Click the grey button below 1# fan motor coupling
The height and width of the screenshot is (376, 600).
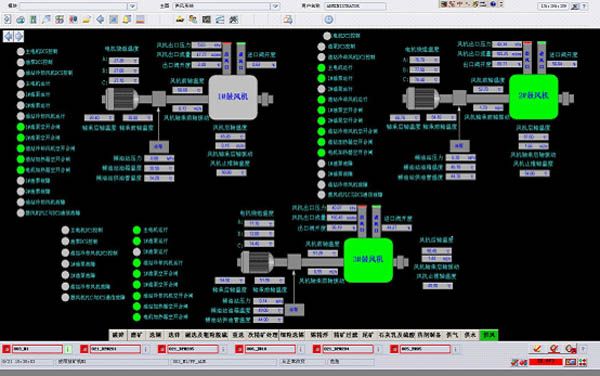(158, 146)
